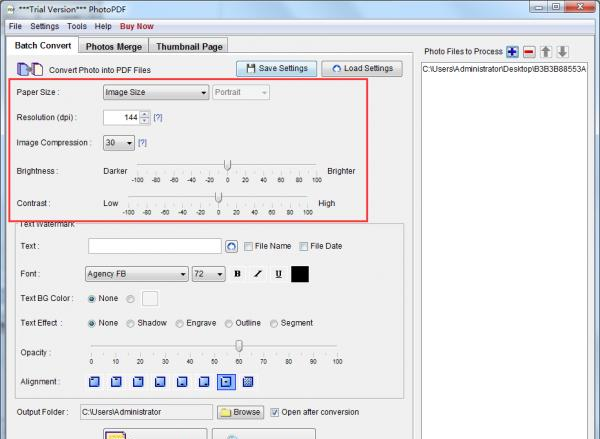Expand the Agency FB font dropdown
The height and width of the screenshot is (439, 600).
click(x=137, y=274)
